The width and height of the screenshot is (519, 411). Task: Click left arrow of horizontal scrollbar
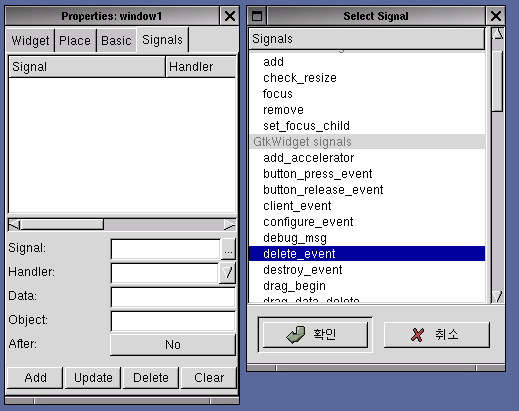pyautogui.click(x=14, y=225)
